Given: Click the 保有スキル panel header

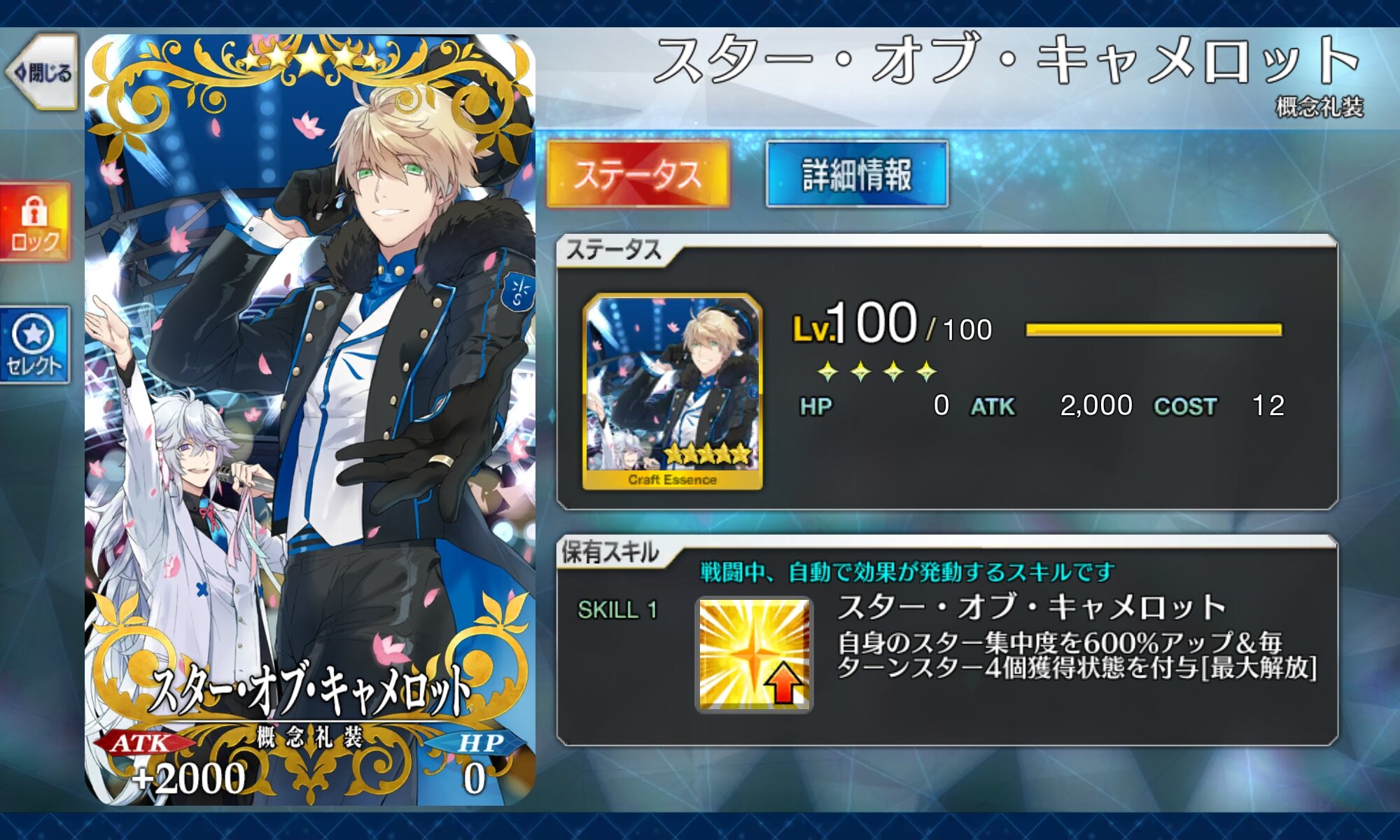Looking at the screenshot, I should [x=610, y=553].
